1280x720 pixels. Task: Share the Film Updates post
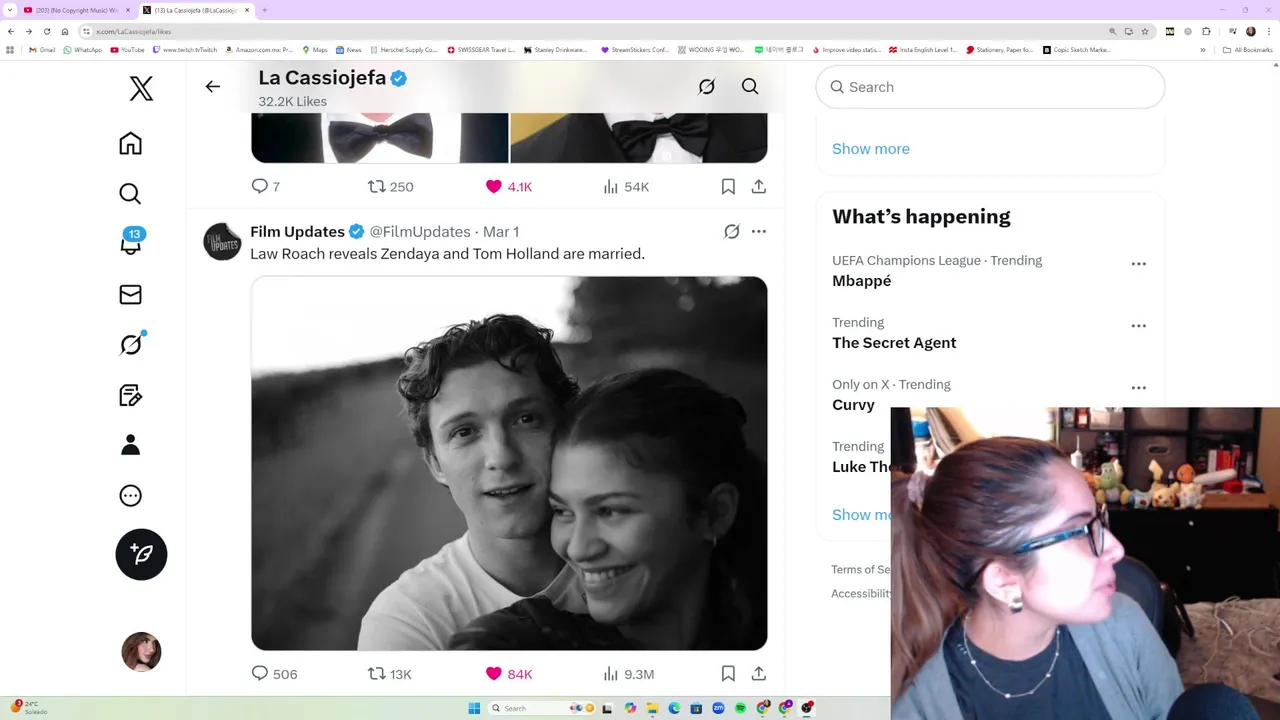(x=759, y=674)
